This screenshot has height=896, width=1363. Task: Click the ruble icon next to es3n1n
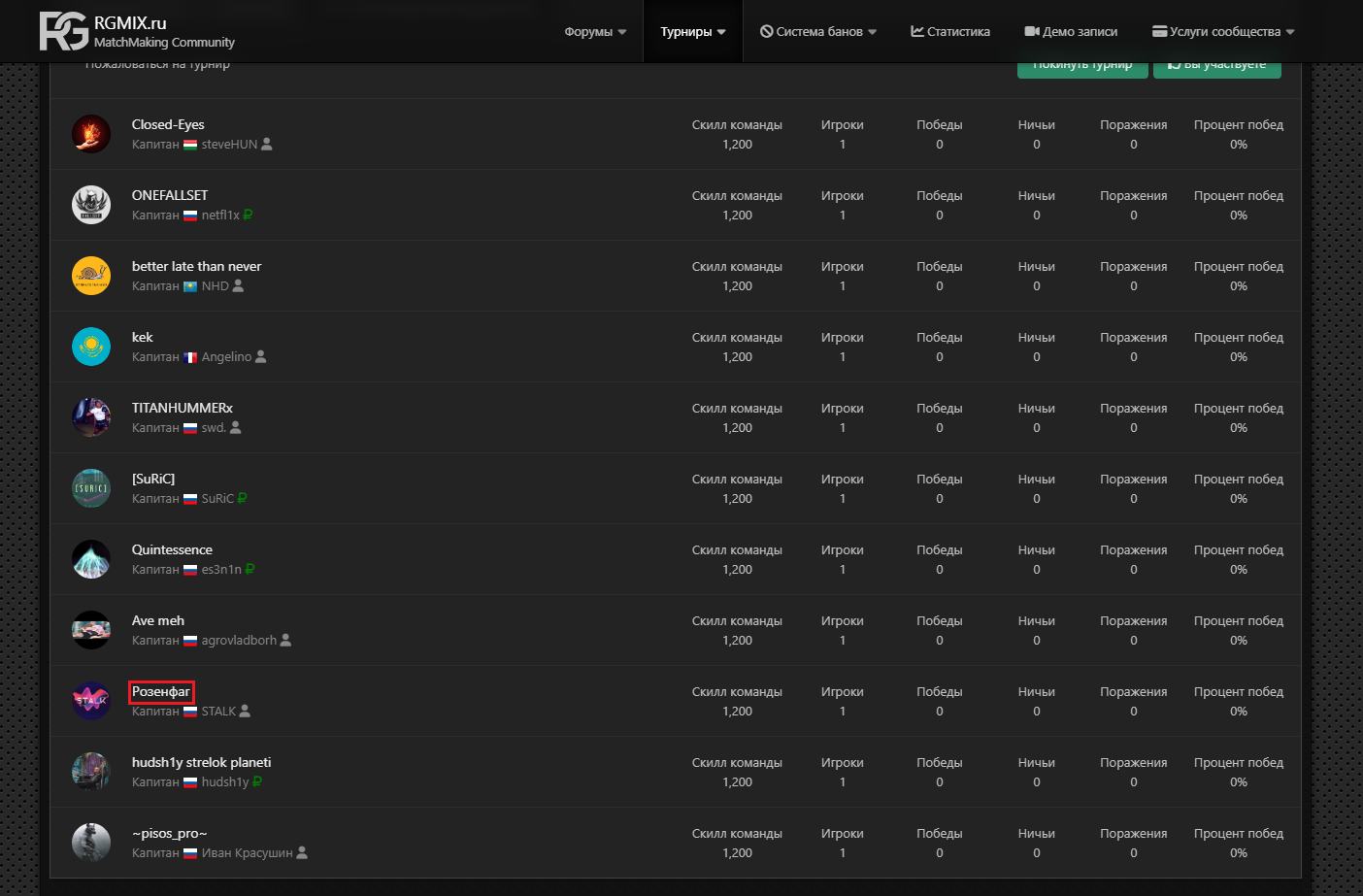249,569
